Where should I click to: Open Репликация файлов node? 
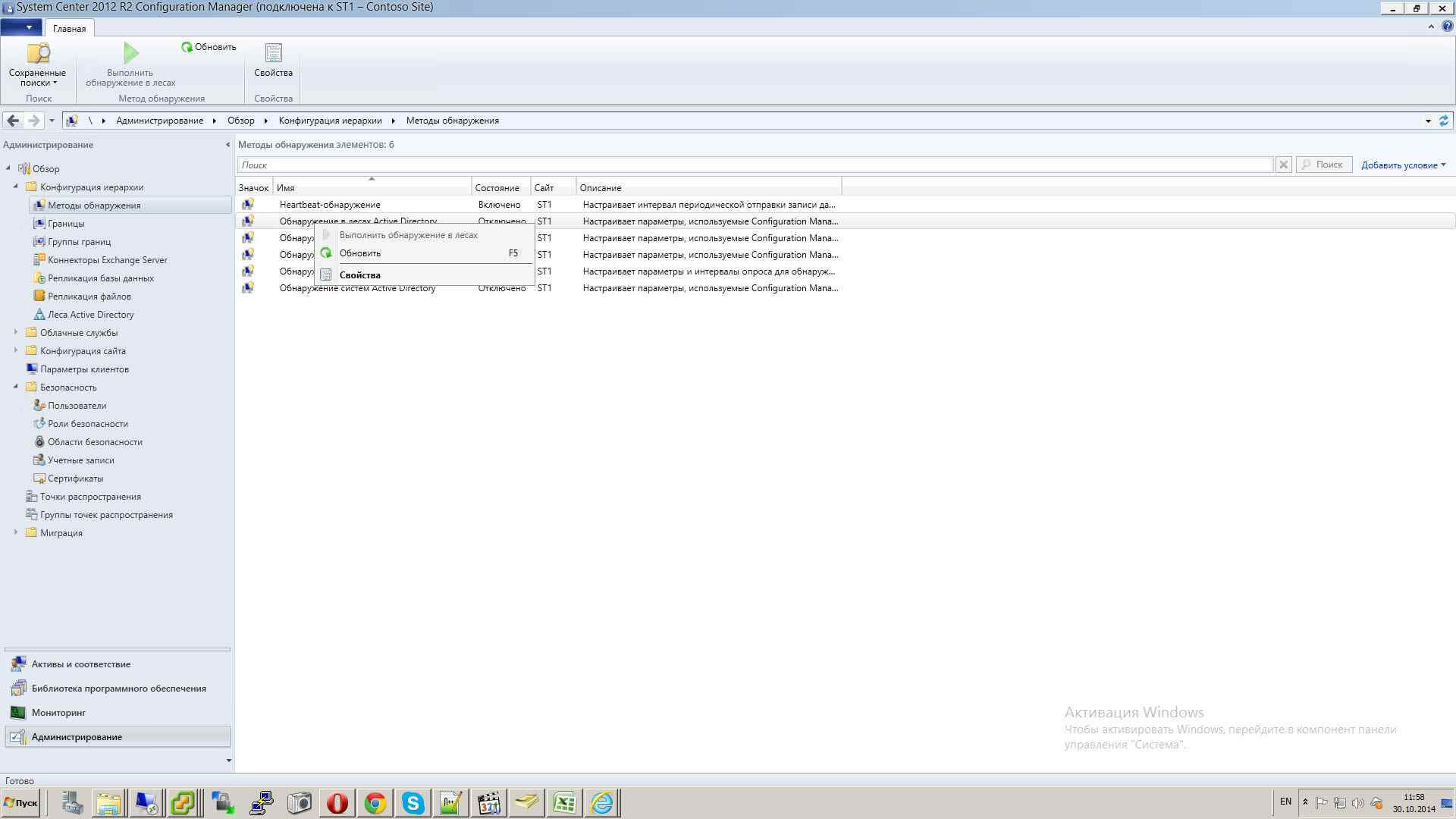(89, 297)
